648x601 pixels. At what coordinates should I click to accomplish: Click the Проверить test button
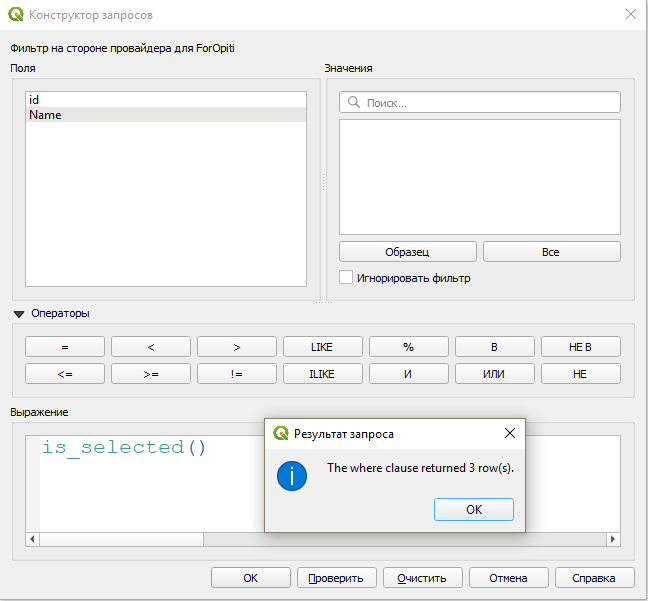(336, 578)
